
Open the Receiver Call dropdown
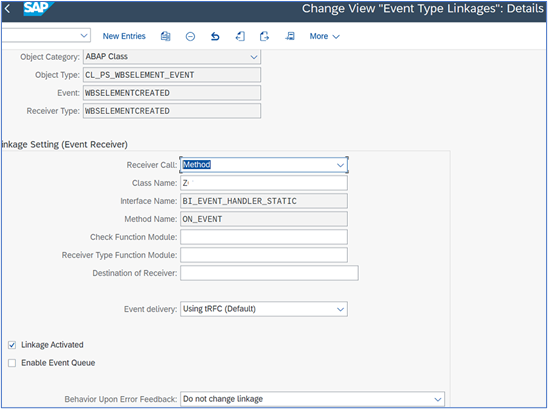[340, 165]
